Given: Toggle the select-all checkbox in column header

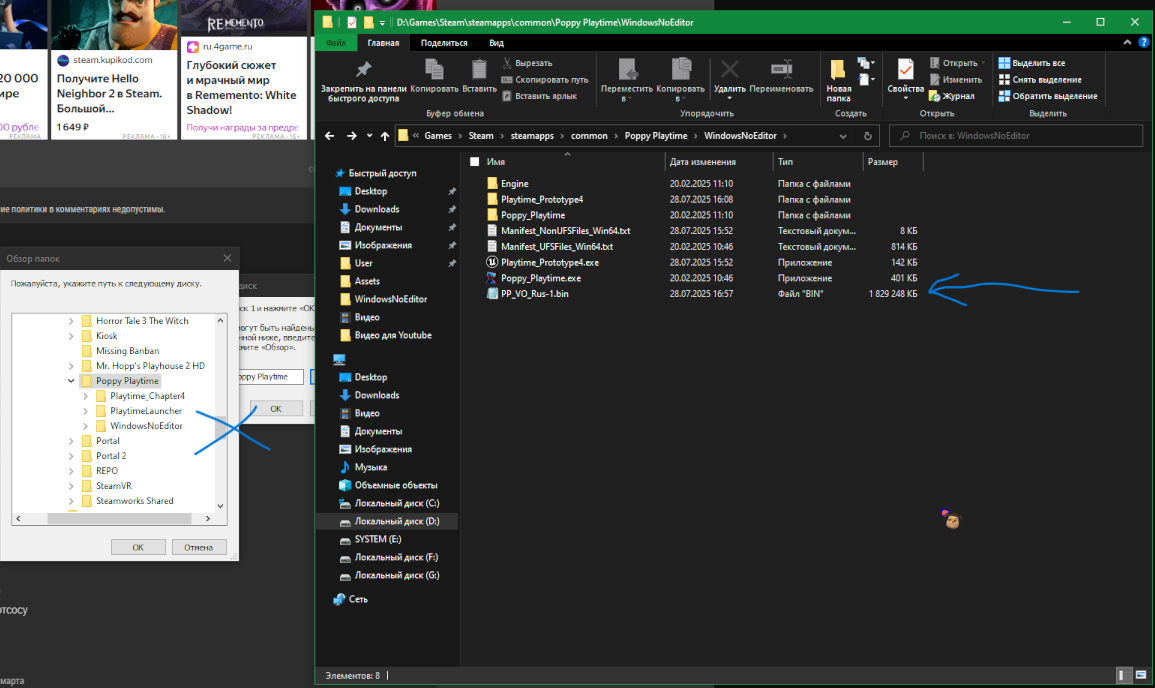Looking at the screenshot, I should (x=474, y=162).
